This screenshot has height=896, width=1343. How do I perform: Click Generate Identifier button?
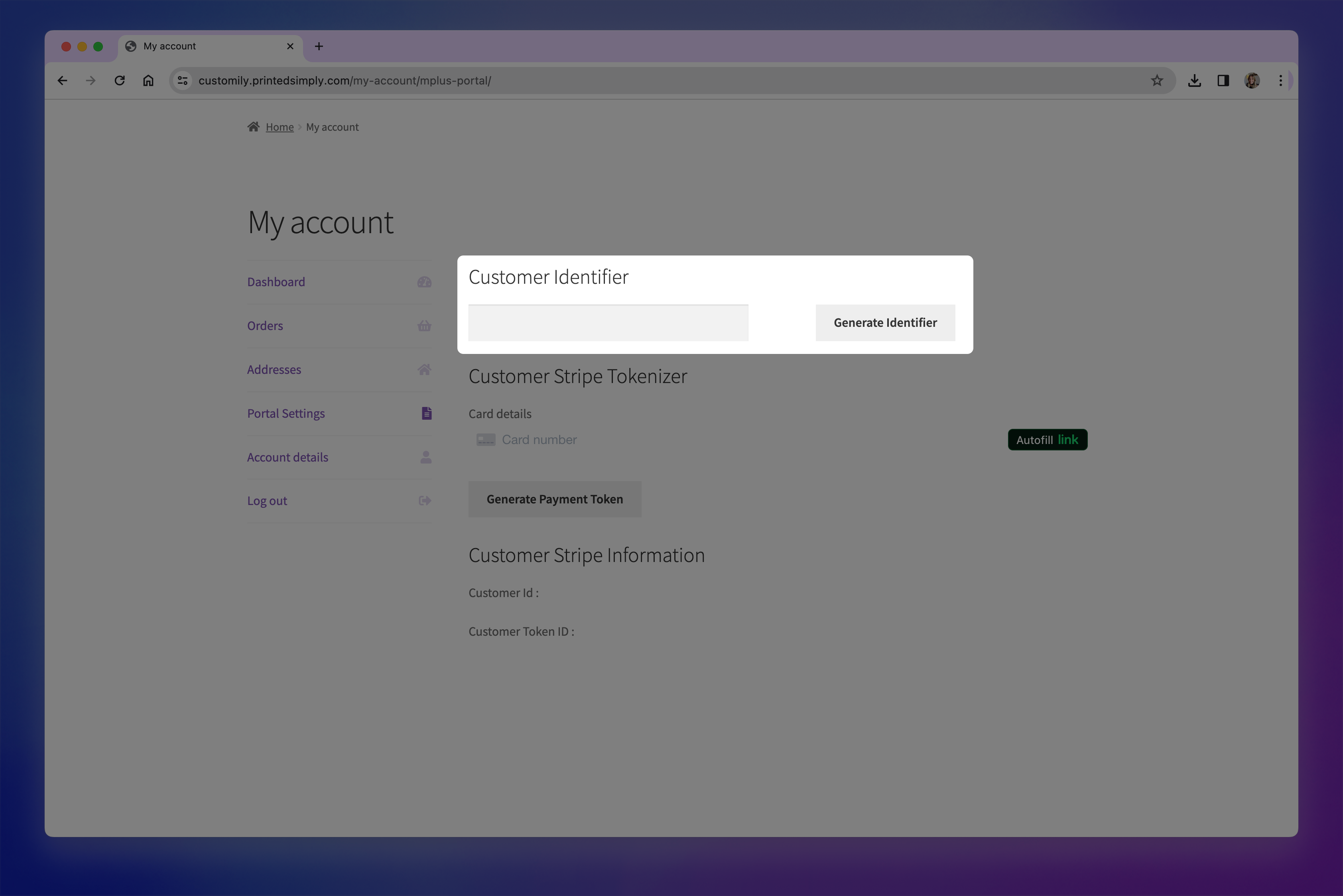[884, 323]
